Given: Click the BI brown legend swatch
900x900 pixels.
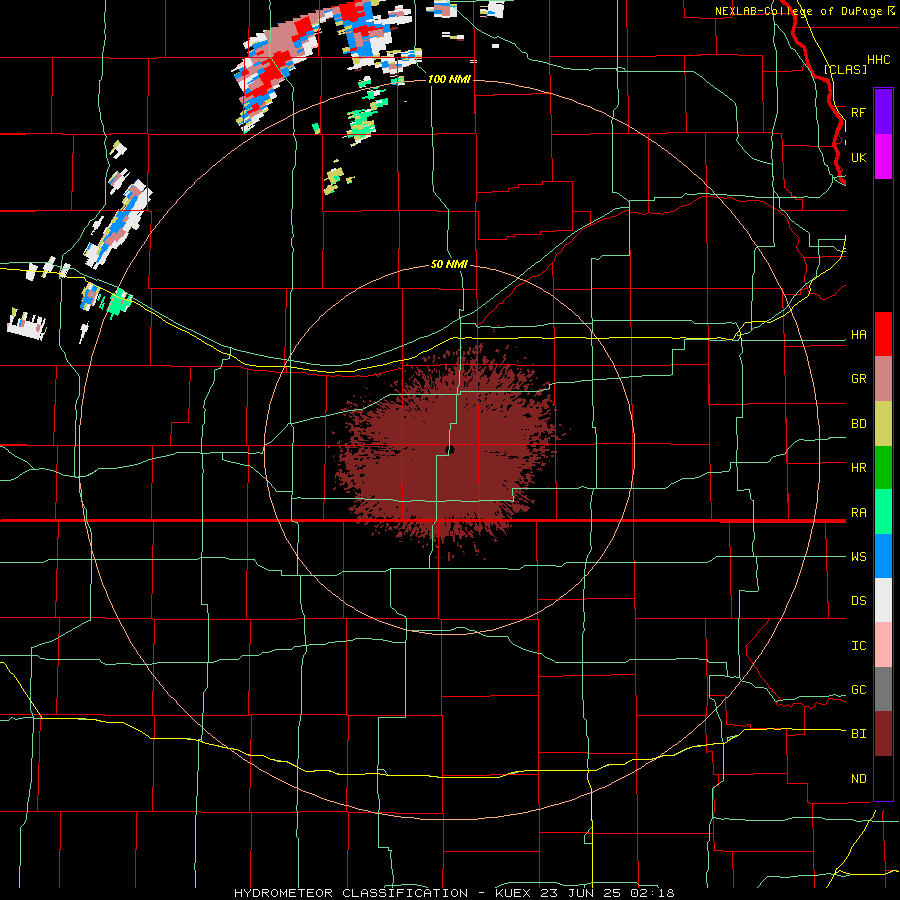Looking at the screenshot, I should click(x=883, y=734).
